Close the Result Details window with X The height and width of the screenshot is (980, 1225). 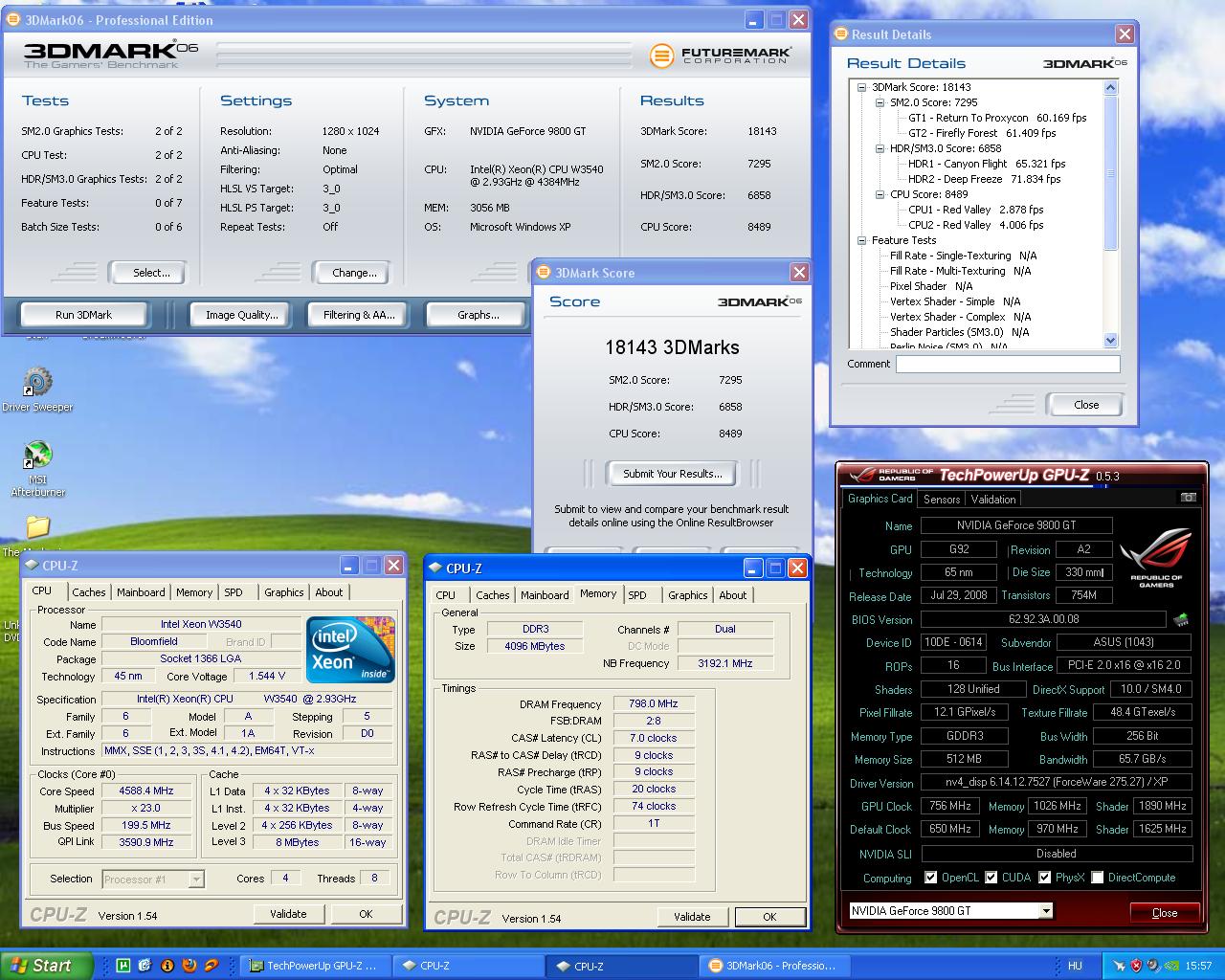(1125, 34)
